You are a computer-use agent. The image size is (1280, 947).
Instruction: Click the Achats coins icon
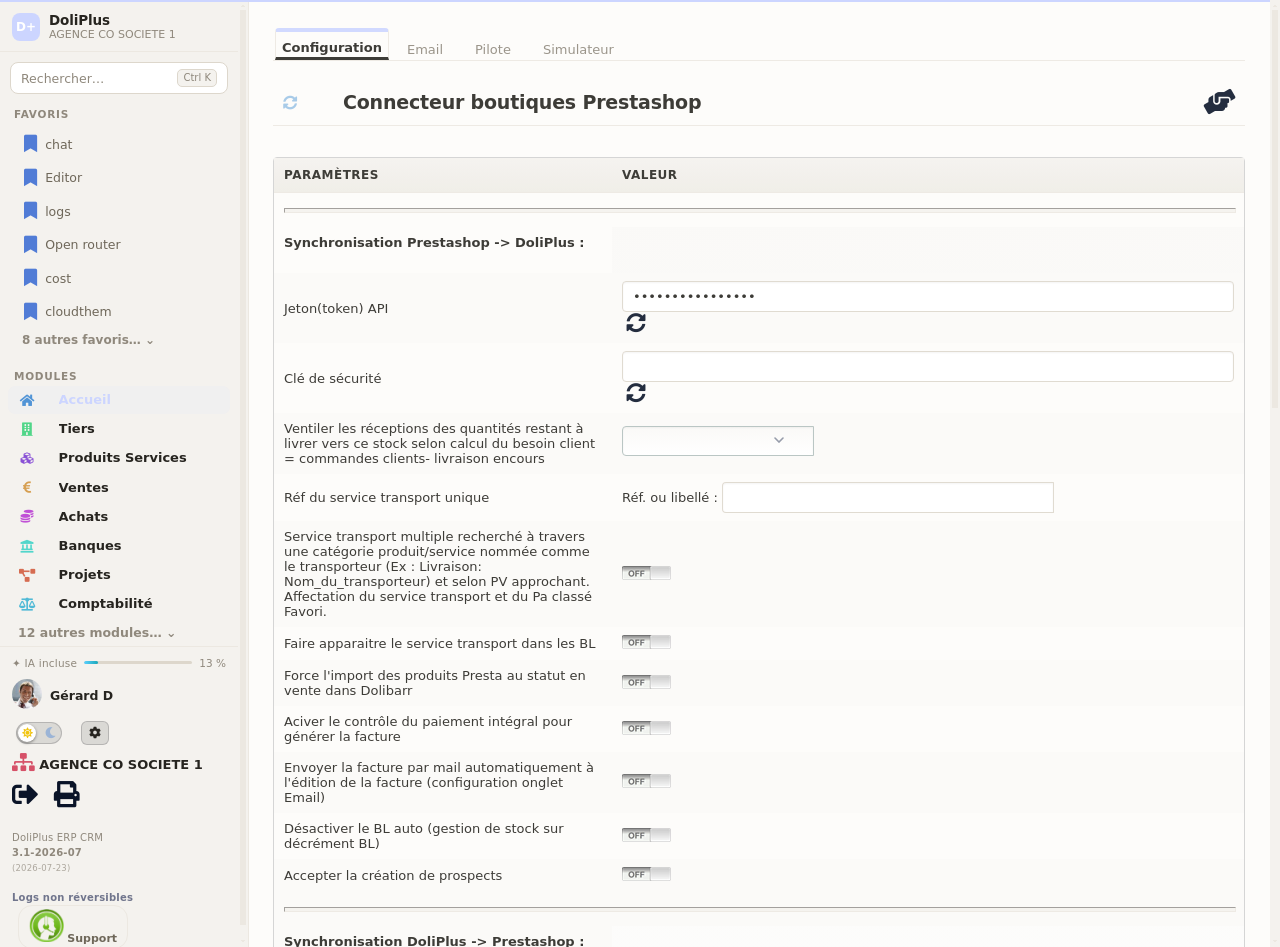pyautogui.click(x=27, y=517)
